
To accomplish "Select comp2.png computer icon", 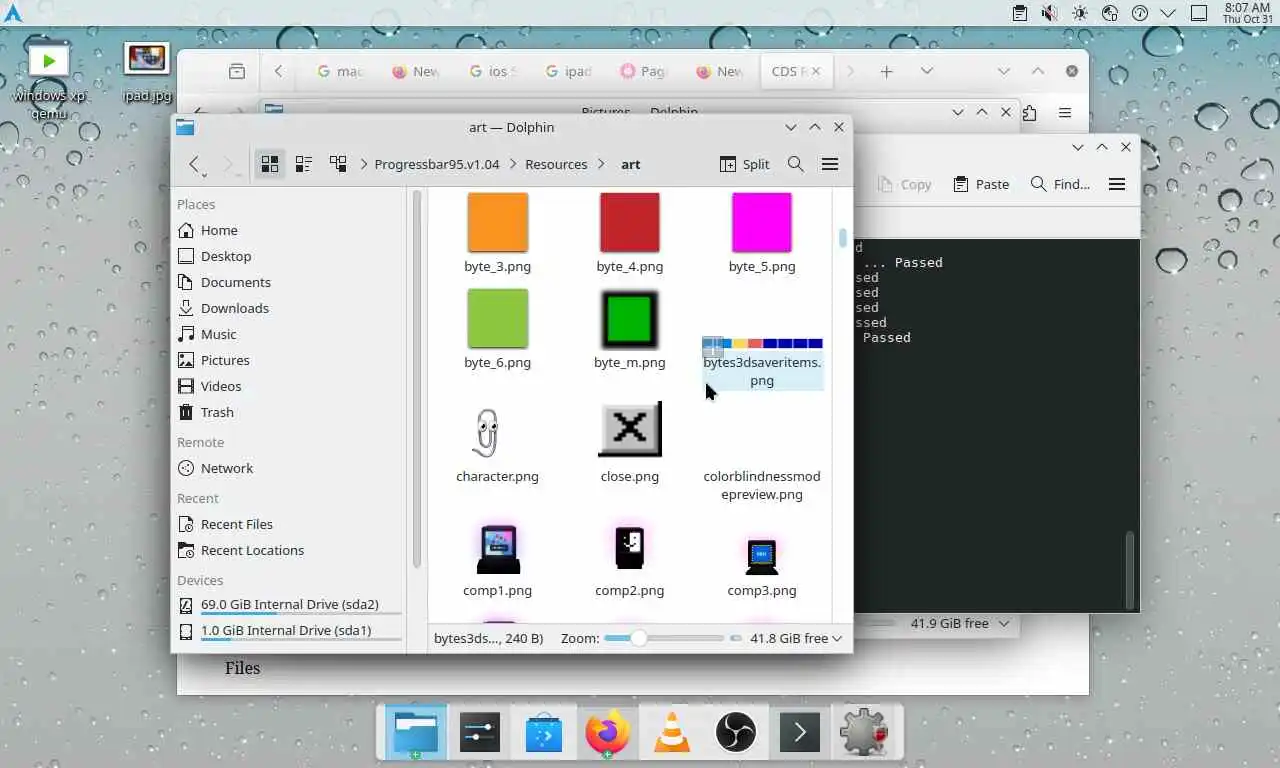I will pos(630,548).
